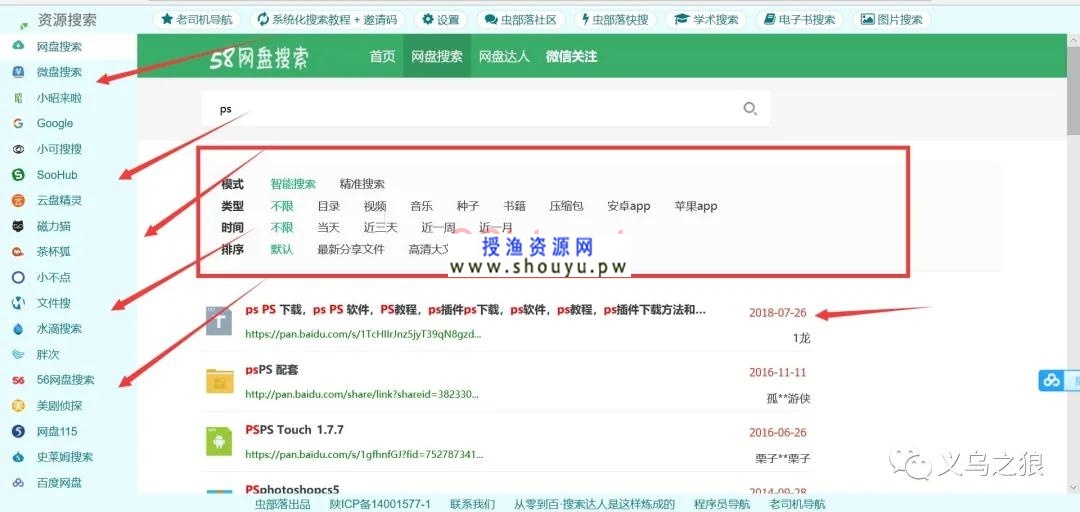Click the 文件搜 sidebar icon

click(x=19, y=303)
